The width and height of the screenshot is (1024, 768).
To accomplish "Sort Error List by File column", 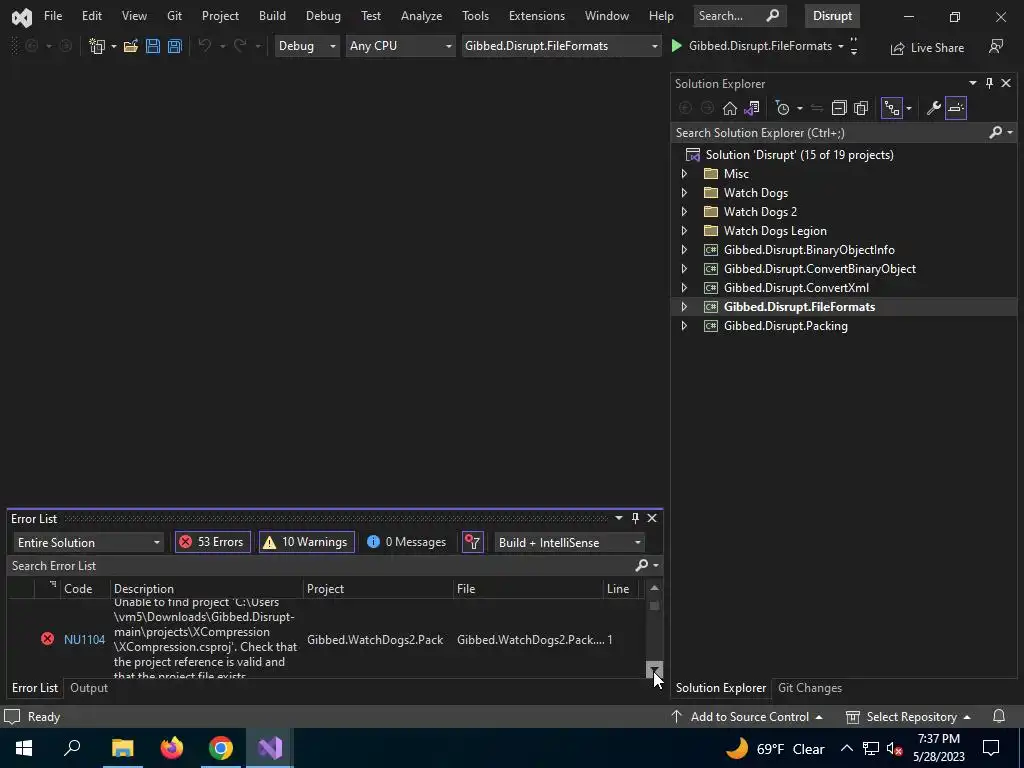I will [x=528, y=589].
